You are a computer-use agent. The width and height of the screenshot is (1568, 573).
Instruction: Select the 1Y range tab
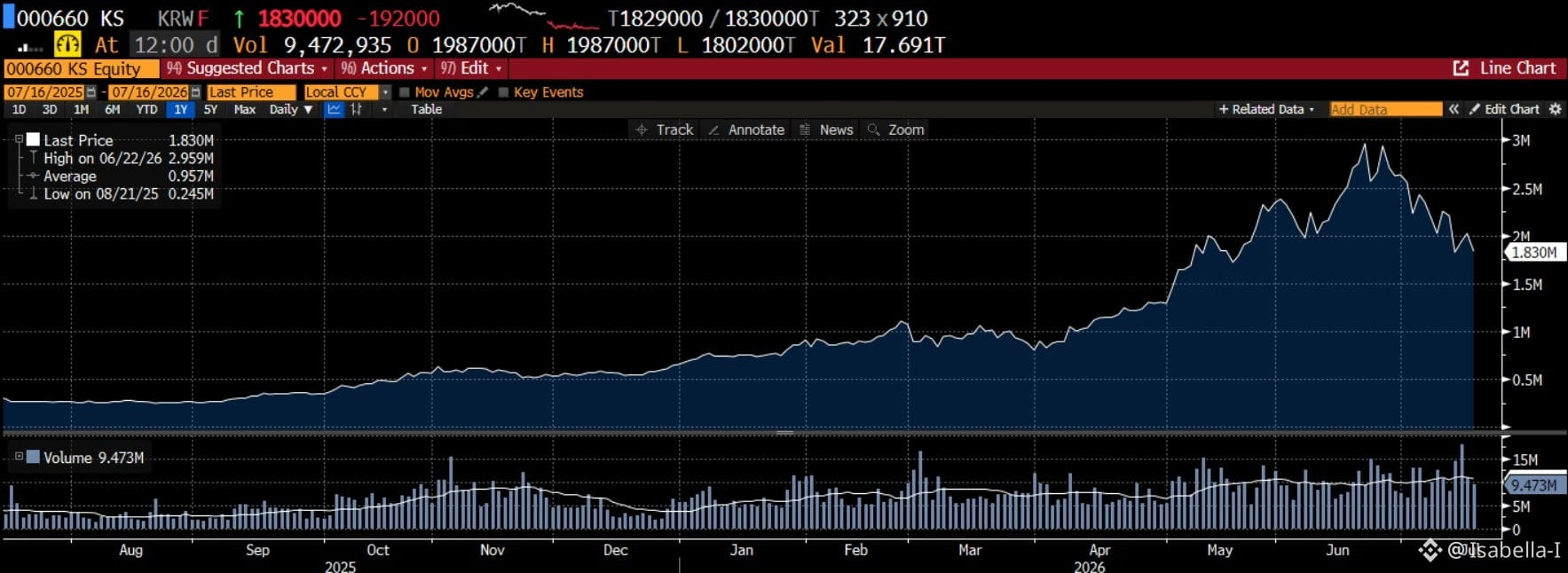[180, 110]
